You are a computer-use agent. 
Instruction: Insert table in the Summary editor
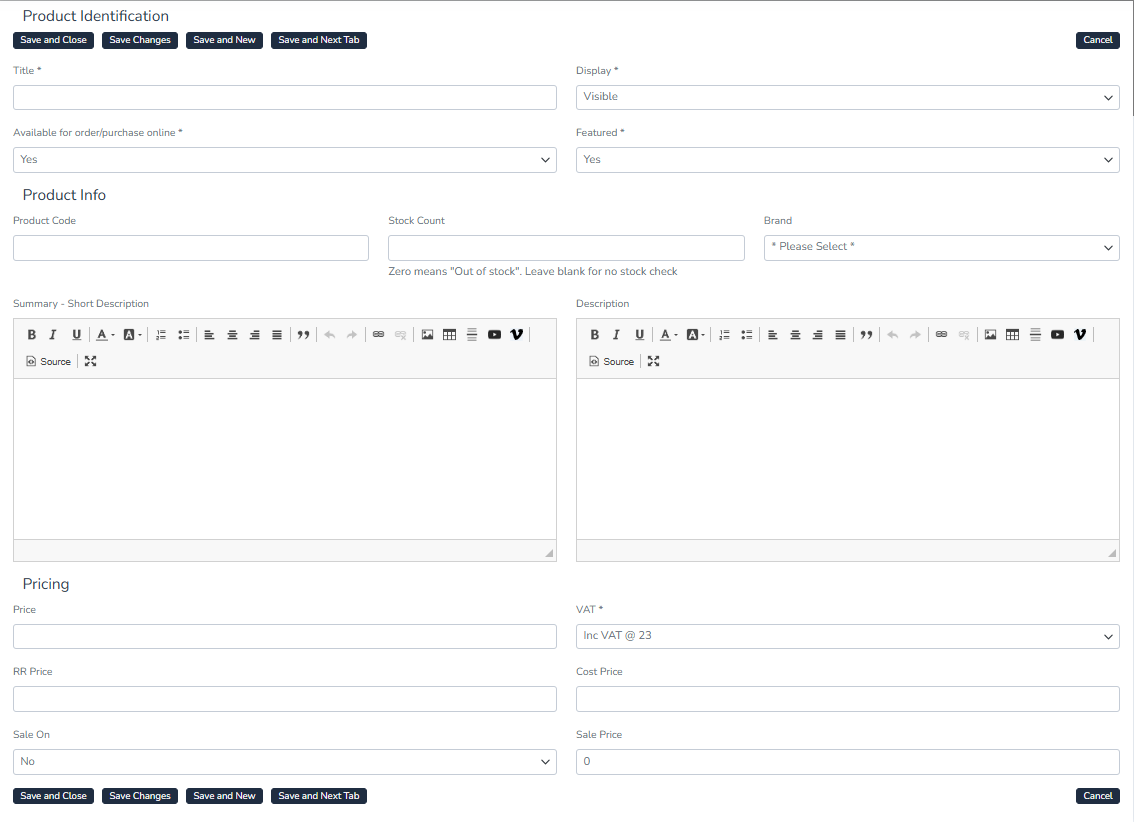click(449, 335)
